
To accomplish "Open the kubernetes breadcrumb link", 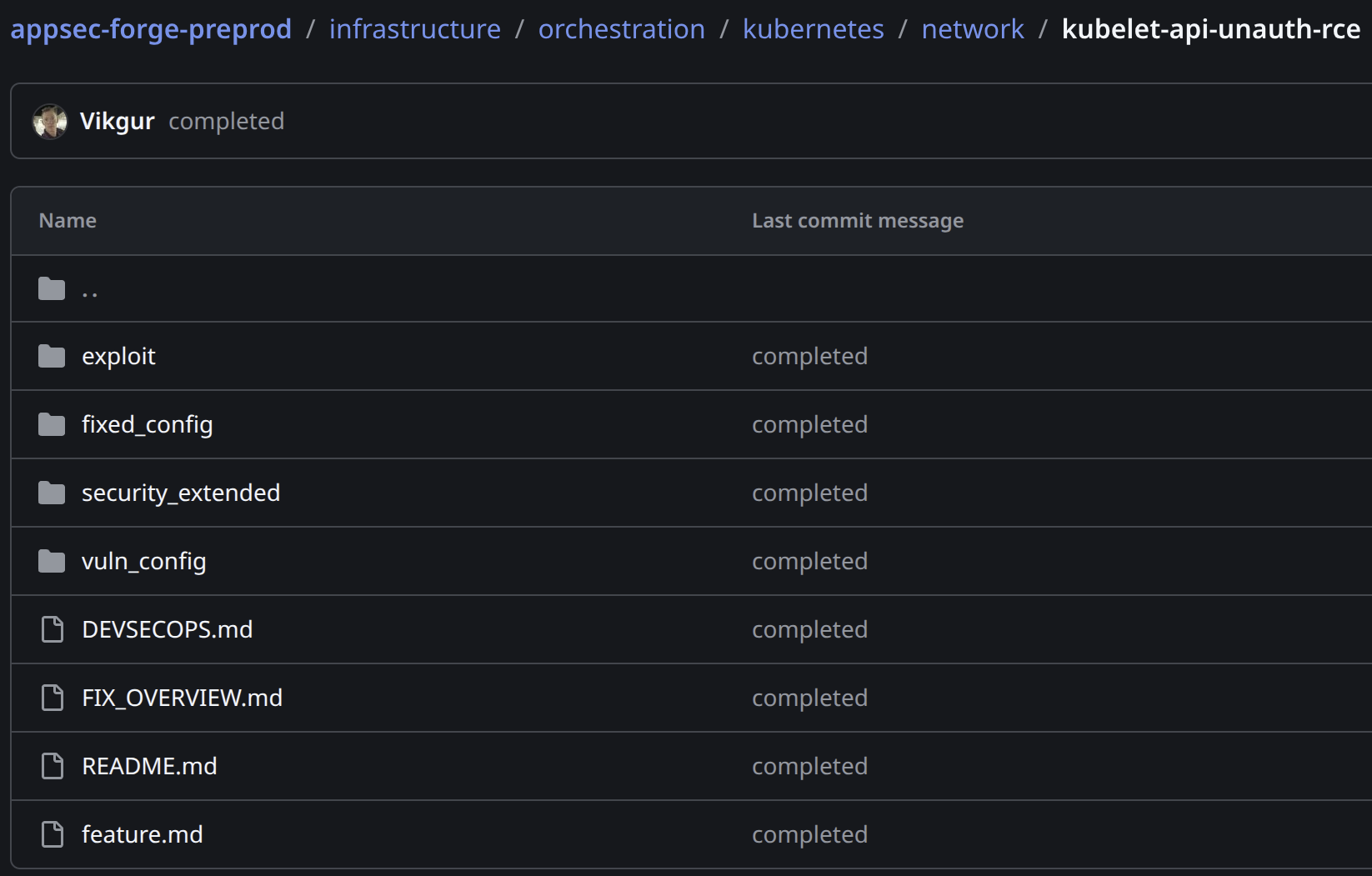I will click(x=814, y=29).
